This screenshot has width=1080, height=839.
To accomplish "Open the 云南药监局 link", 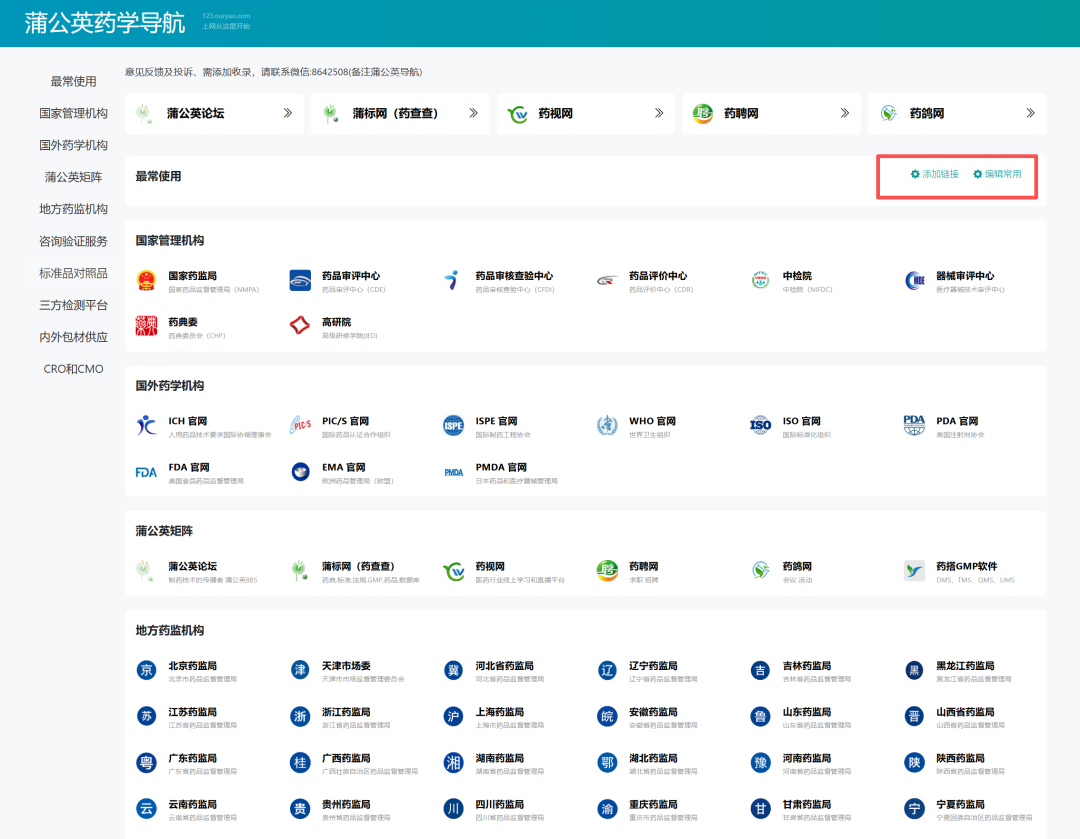I will click(x=192, y=804).
